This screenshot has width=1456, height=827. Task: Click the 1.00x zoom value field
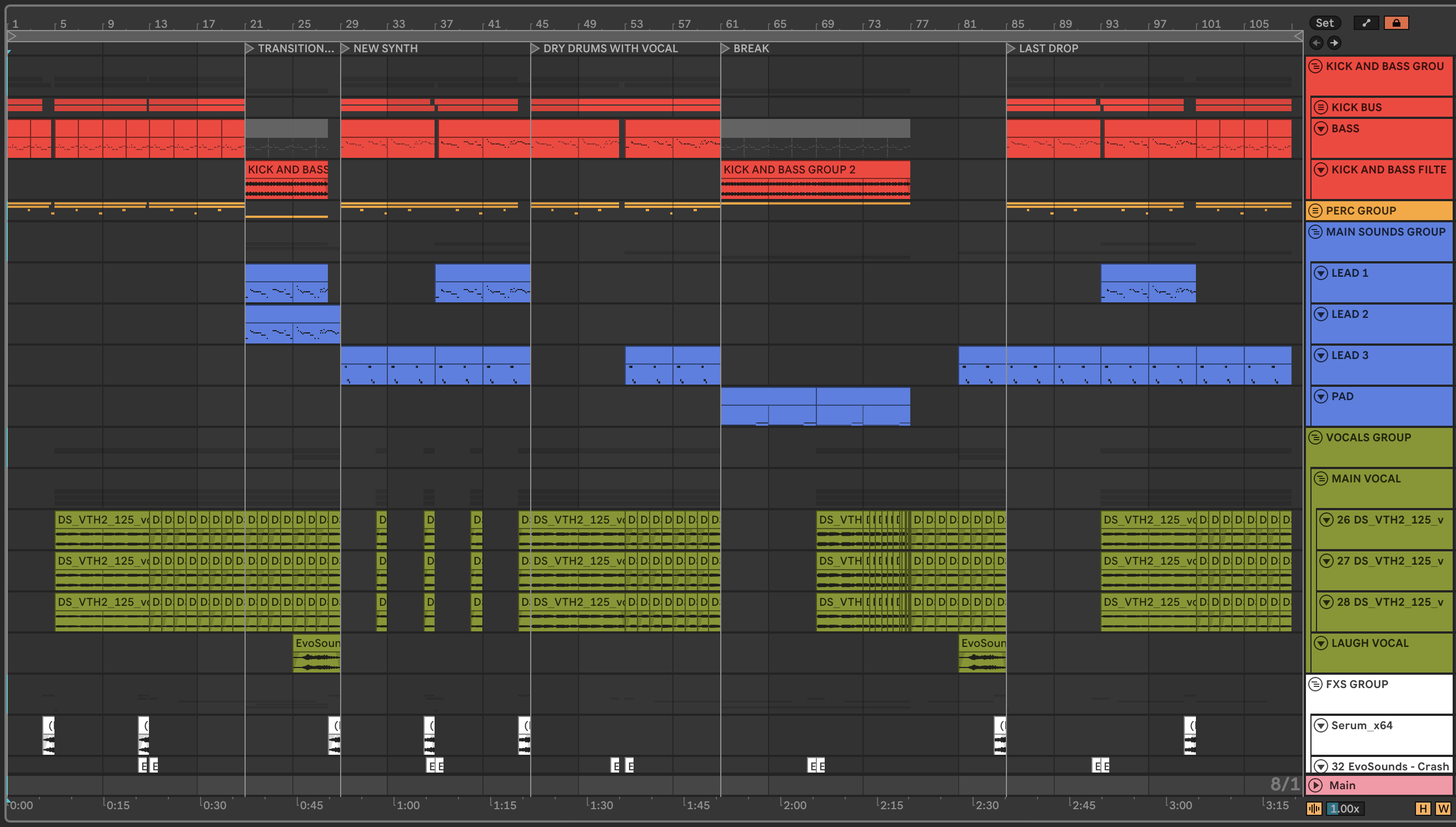click(1344, 808)
